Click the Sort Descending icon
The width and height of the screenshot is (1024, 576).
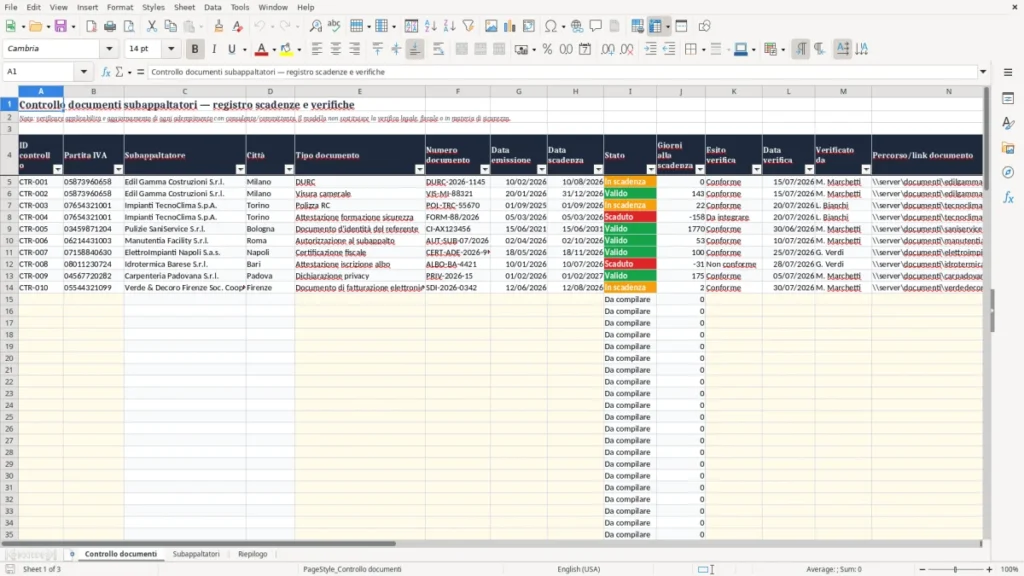point(449,26)
